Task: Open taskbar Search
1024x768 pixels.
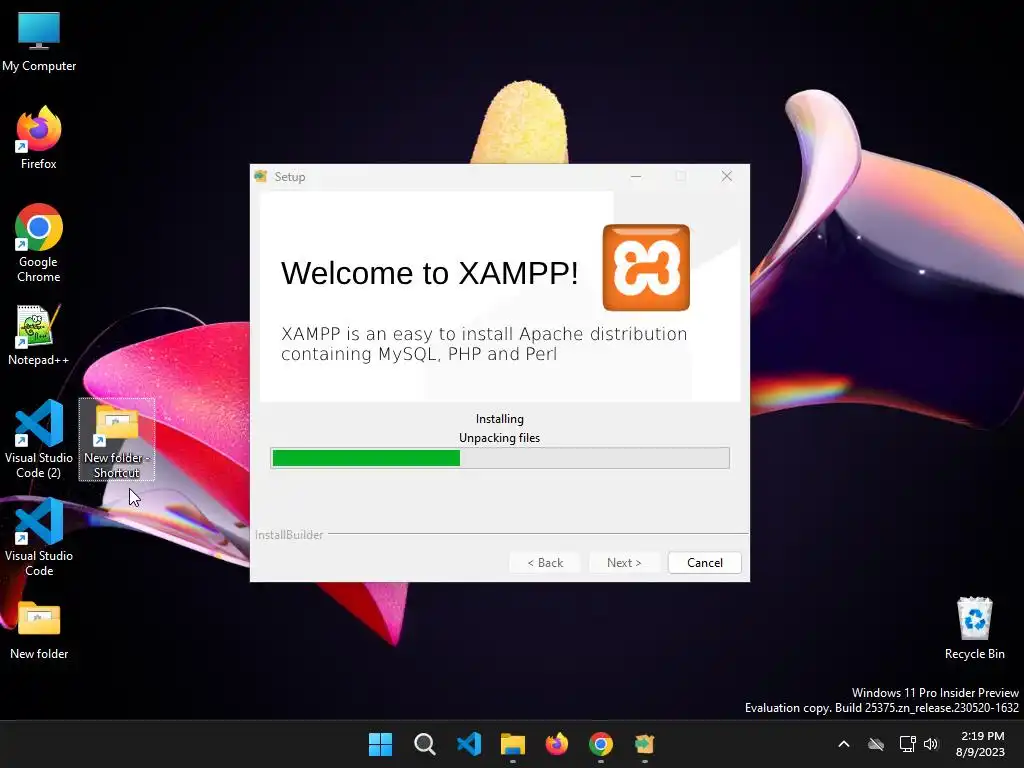Action: click(424, 744)
